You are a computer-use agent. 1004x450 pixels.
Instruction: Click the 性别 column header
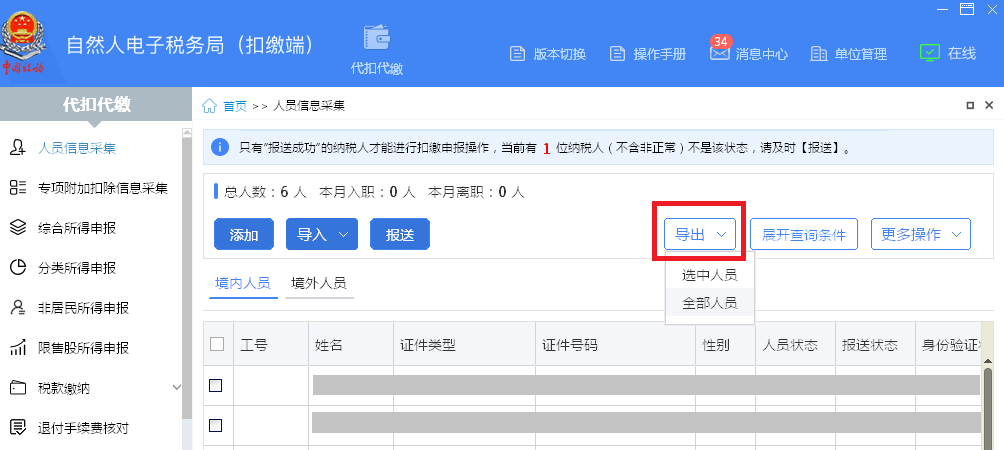[725, 344]
